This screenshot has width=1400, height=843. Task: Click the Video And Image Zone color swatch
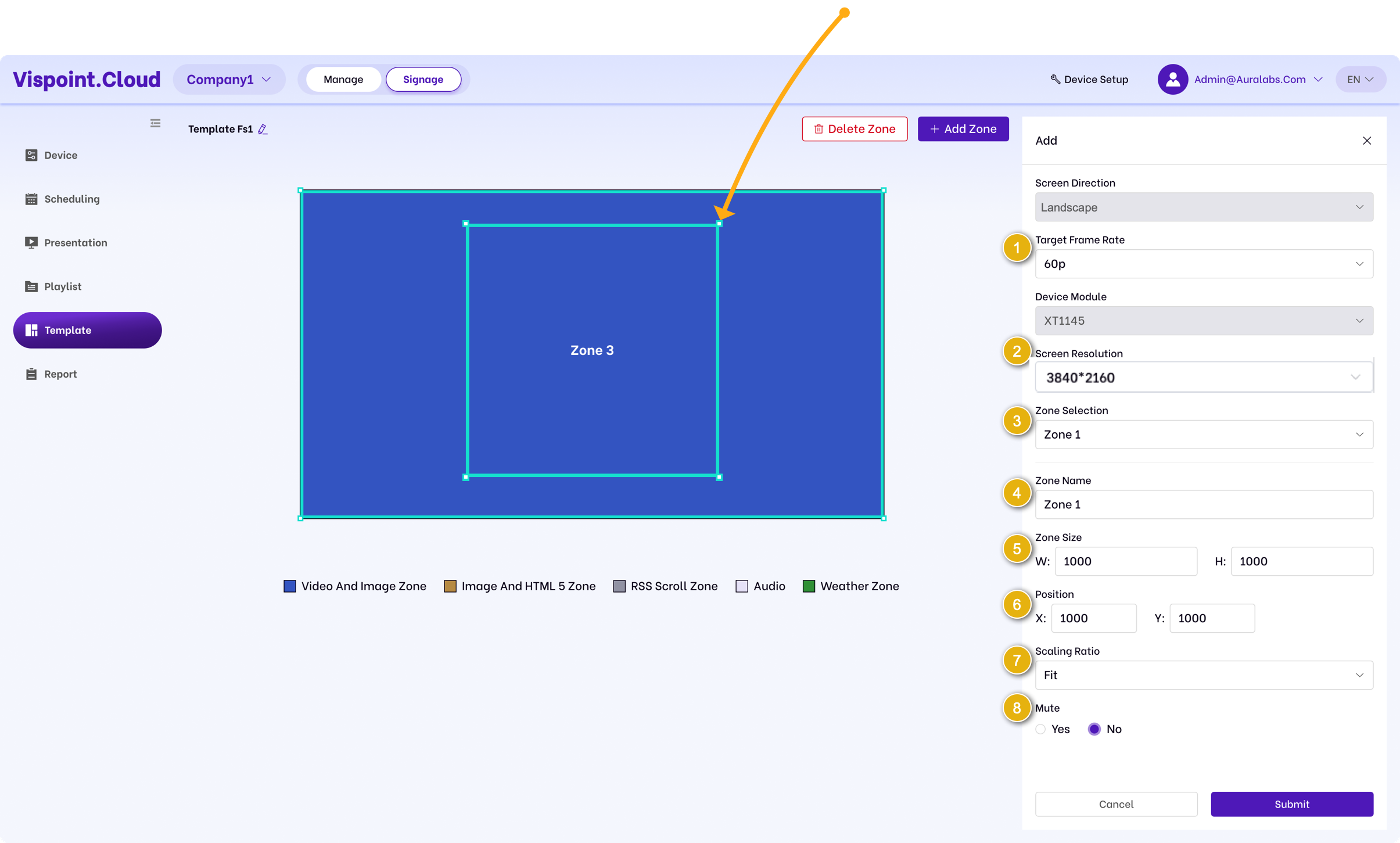(x=289, y=586)
